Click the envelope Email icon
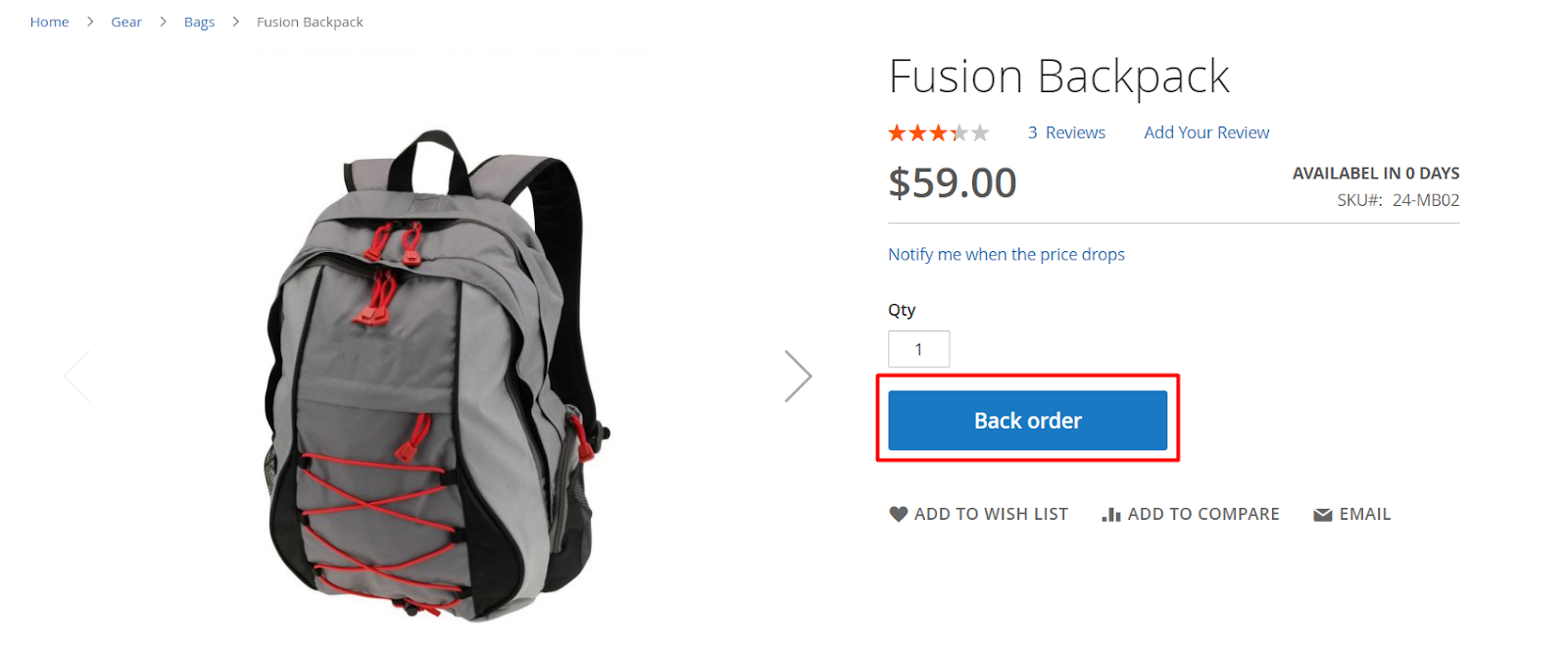The height and width of the screenshot is (661, 1568). coord(1323,515)
